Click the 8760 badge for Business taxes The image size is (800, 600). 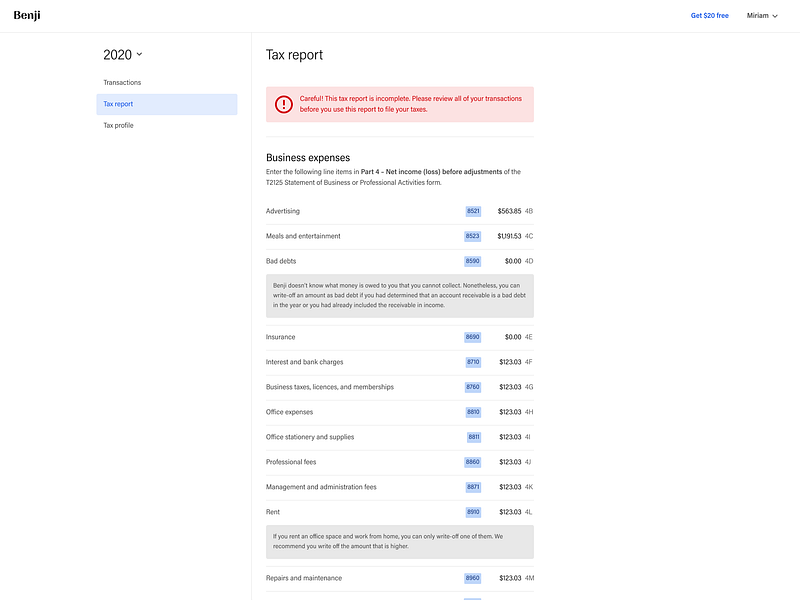[472, 387]
